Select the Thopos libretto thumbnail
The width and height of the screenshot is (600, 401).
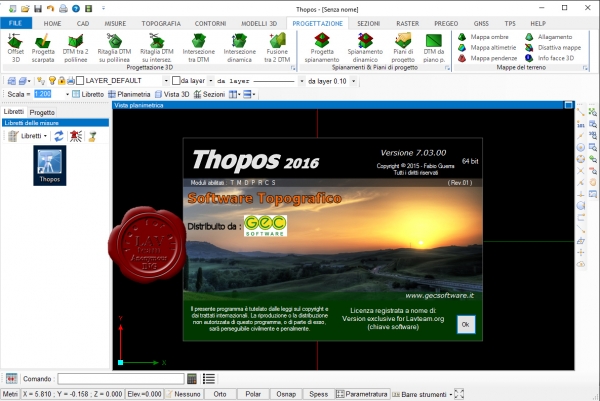[49, 166]
